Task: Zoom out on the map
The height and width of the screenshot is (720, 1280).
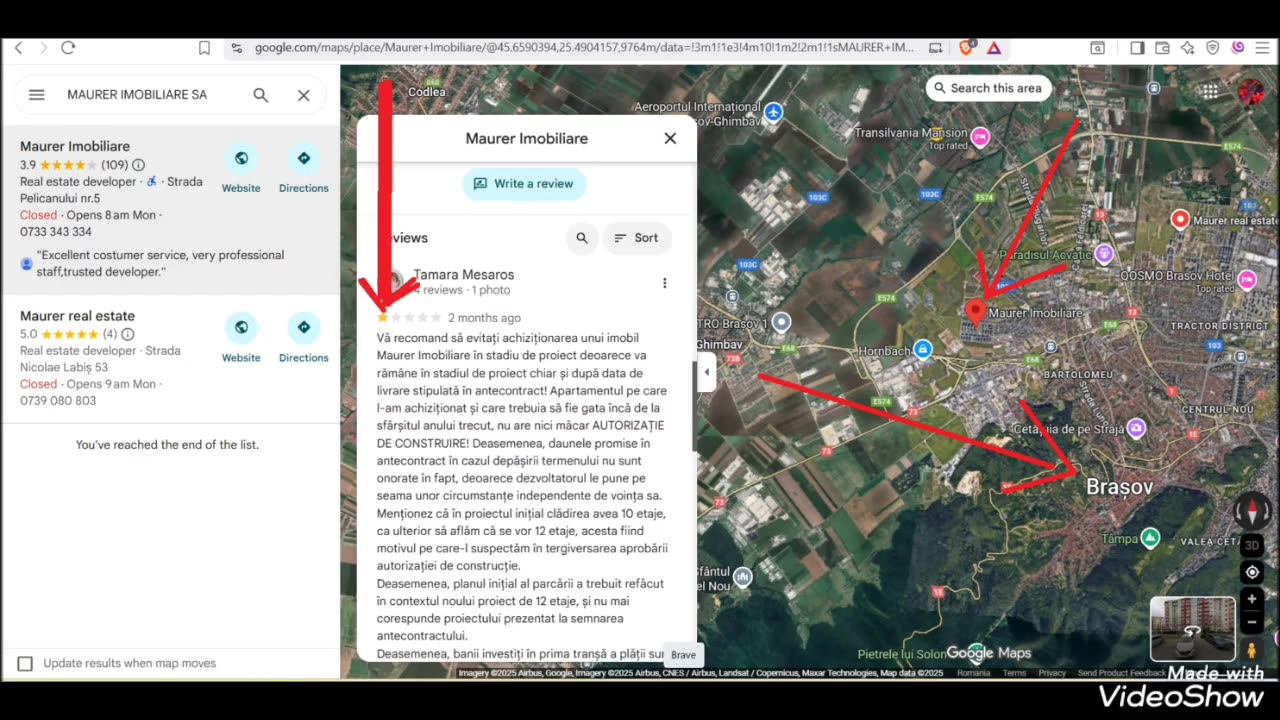Action: tap(1252, 621)
